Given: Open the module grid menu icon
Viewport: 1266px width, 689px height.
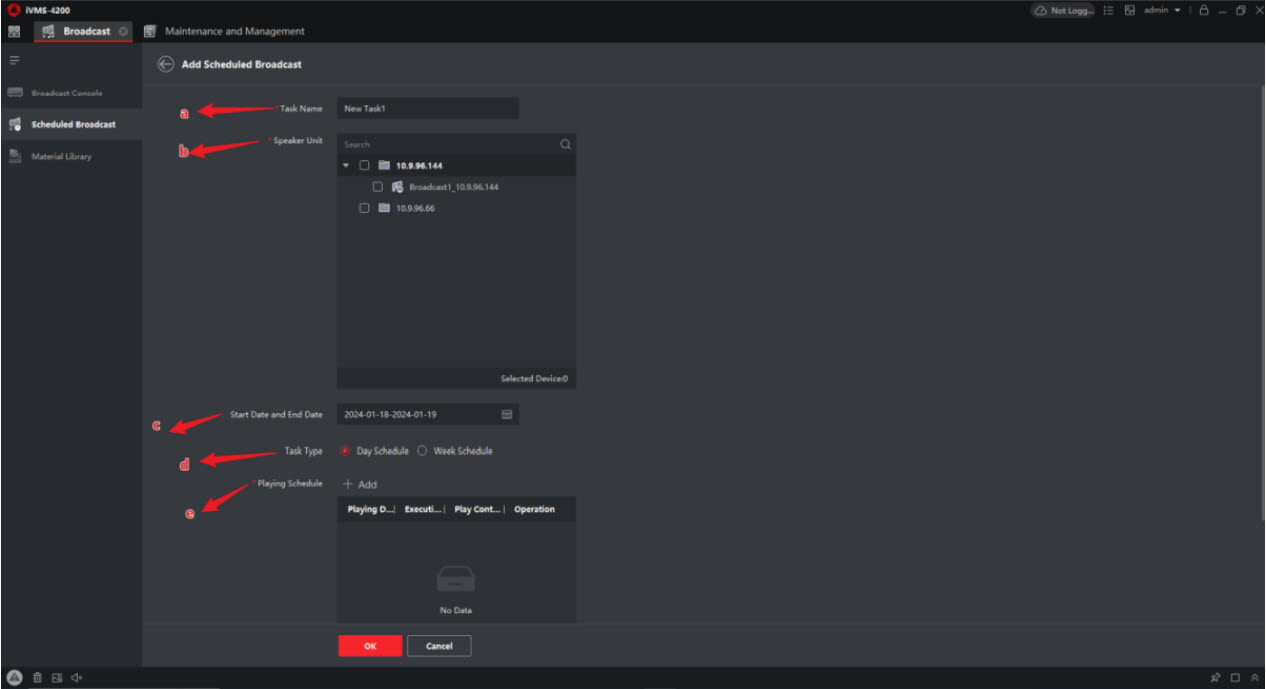Looking at the screenshot, I should 14,31.
